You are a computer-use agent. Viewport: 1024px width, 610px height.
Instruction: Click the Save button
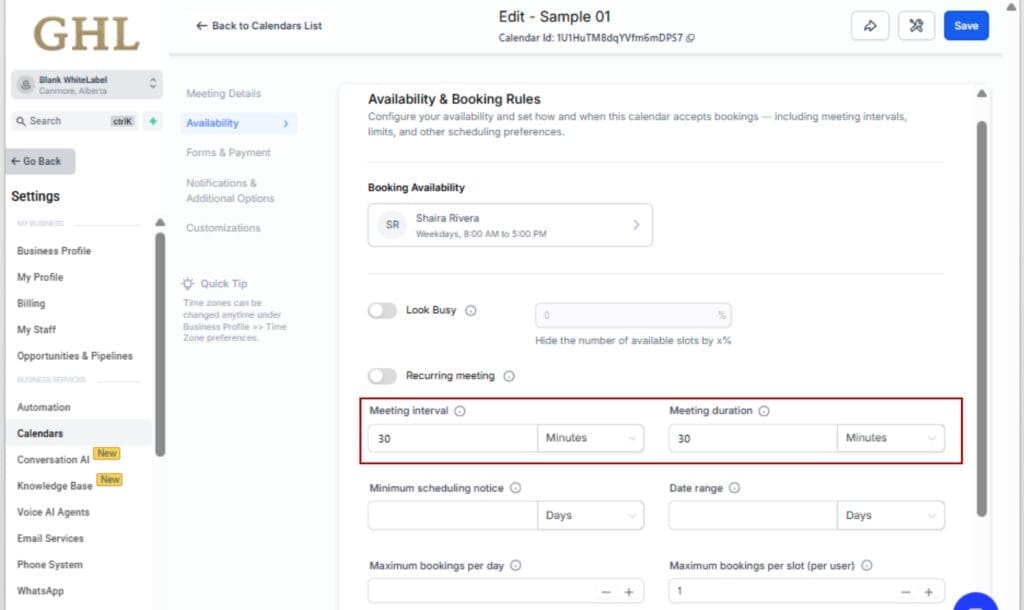965,25
